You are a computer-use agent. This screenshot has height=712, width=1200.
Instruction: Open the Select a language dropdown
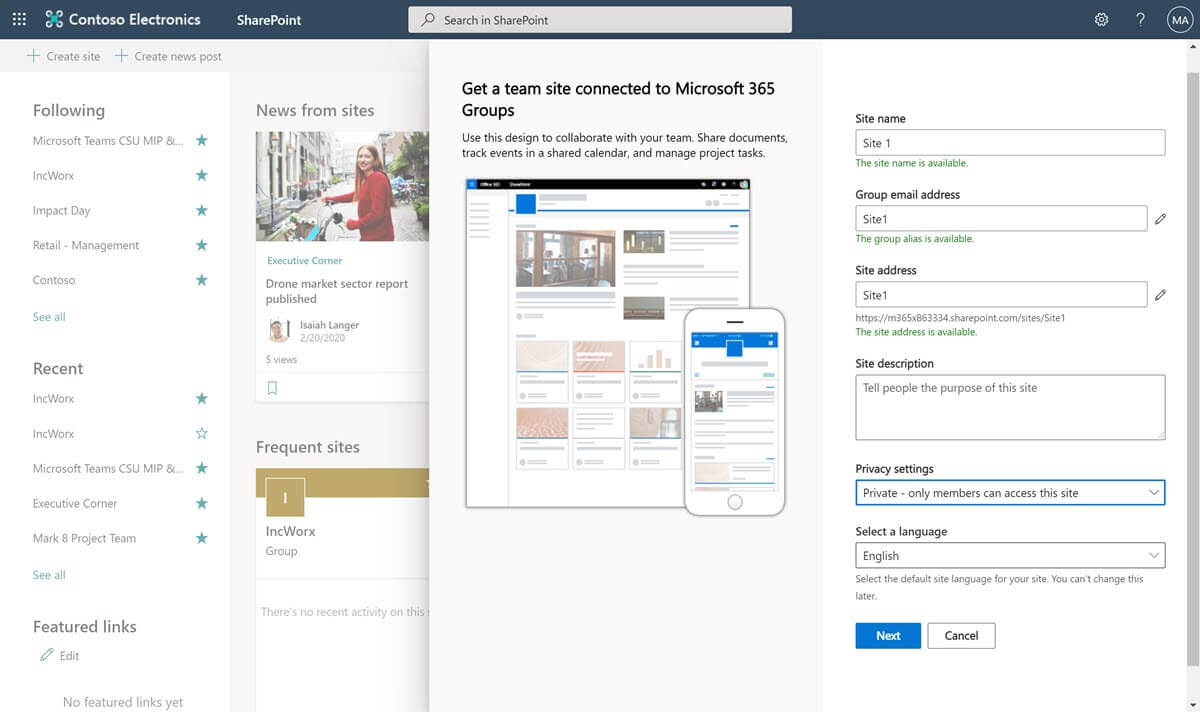[1010, 555]
